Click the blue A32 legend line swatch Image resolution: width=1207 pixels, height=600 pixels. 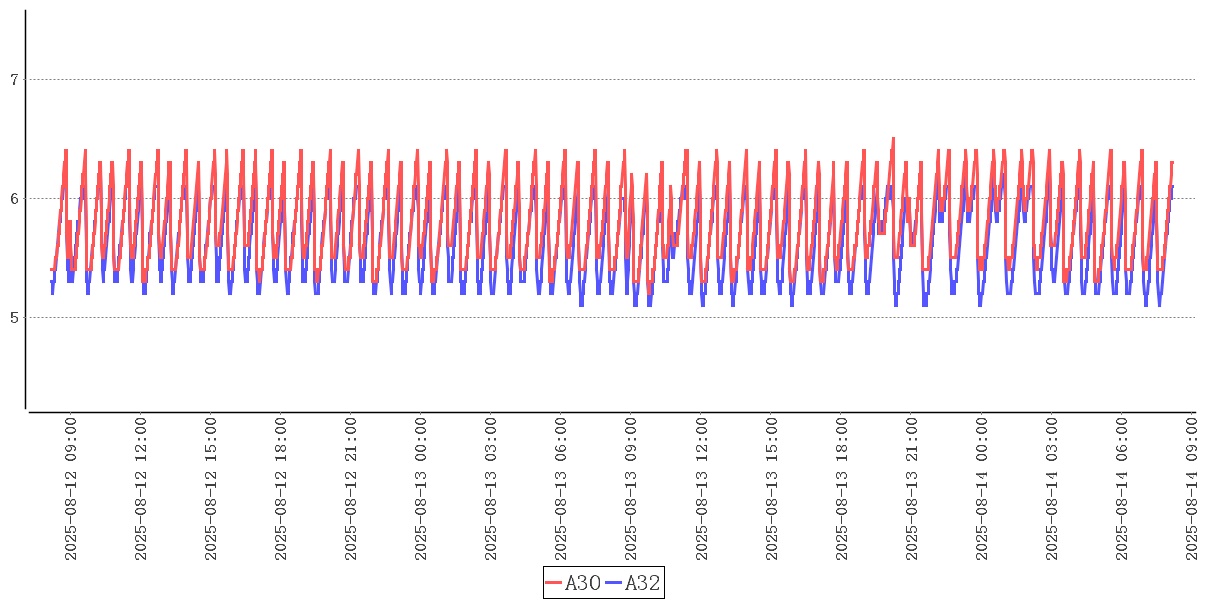pos(614,583)
